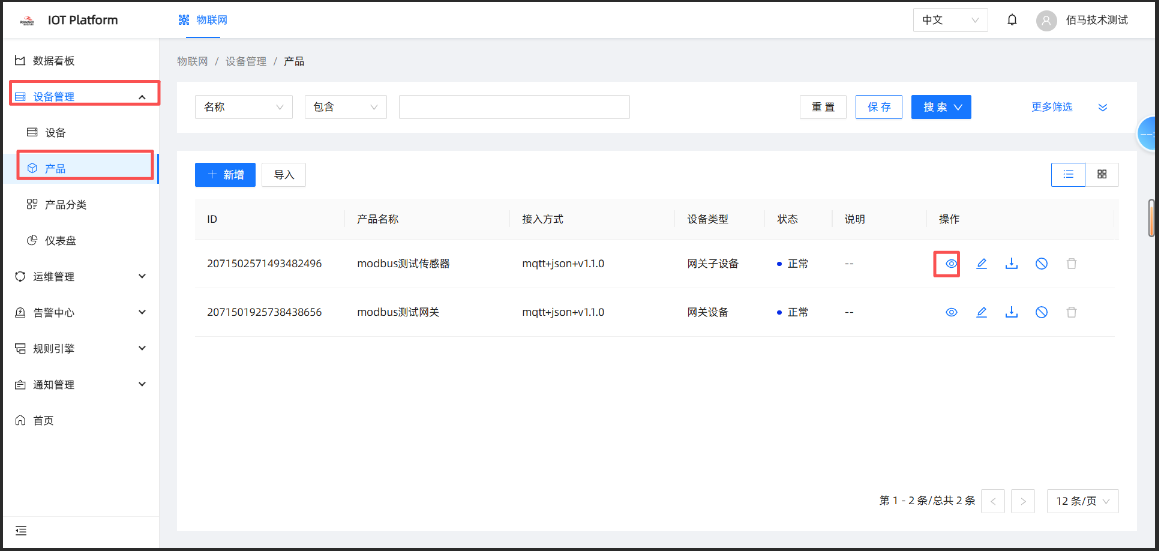Delete icon in modbus测试传感器 row
Image resolution: width=1159 pixels, height=551 pixels.
click(x=1071, y=263)
